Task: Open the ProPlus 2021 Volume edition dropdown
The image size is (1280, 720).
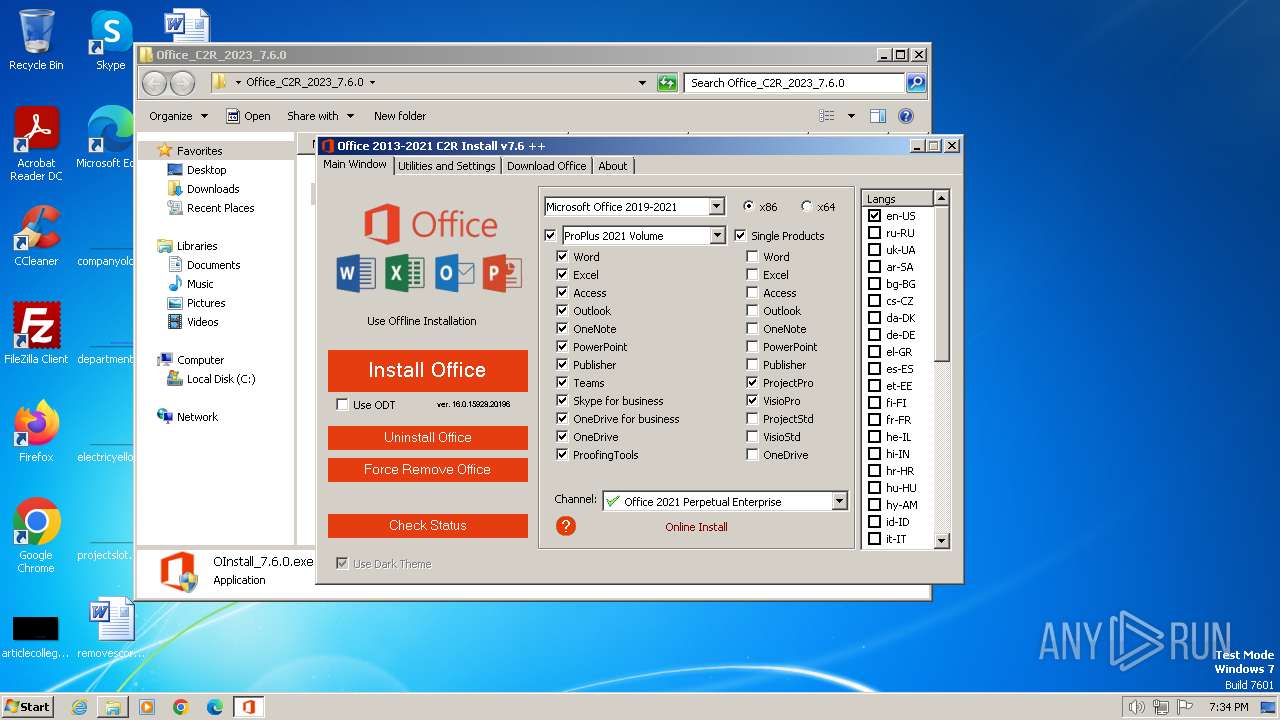Action: click(x=716, y=236)
